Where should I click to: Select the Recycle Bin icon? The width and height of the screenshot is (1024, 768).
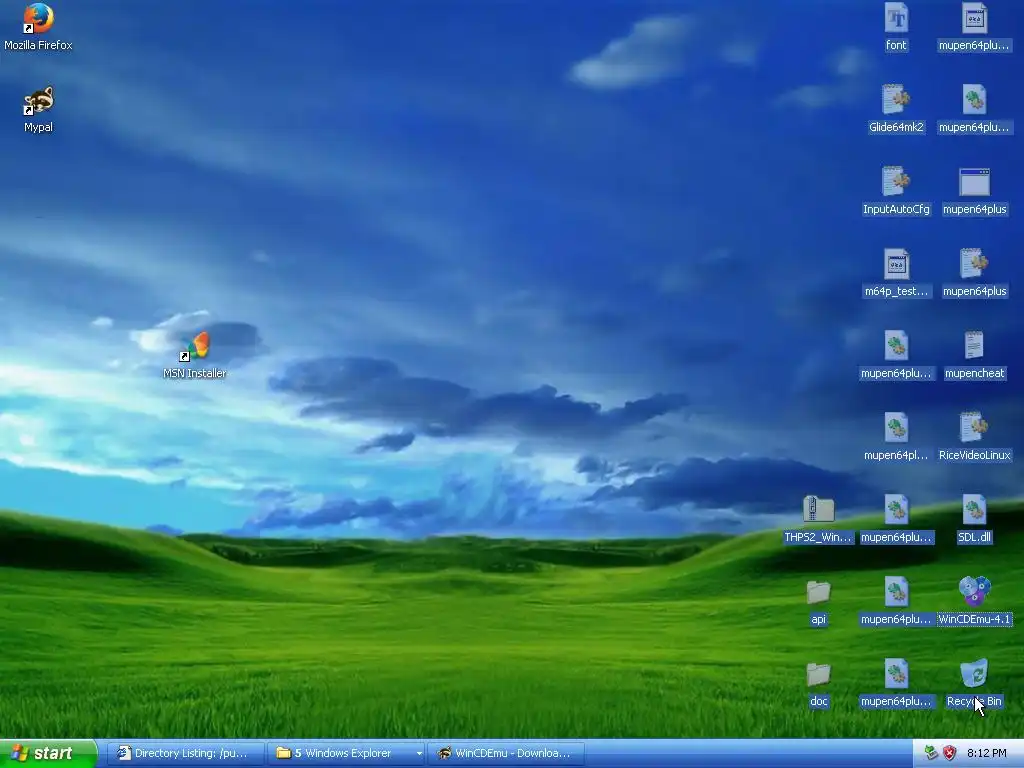pos(974,682)
